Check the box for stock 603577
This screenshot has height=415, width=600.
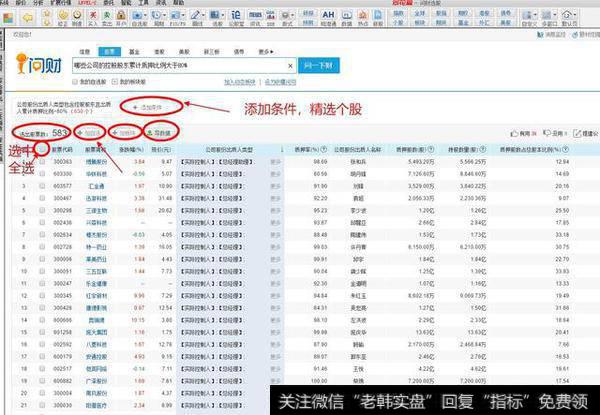(42, 186)
